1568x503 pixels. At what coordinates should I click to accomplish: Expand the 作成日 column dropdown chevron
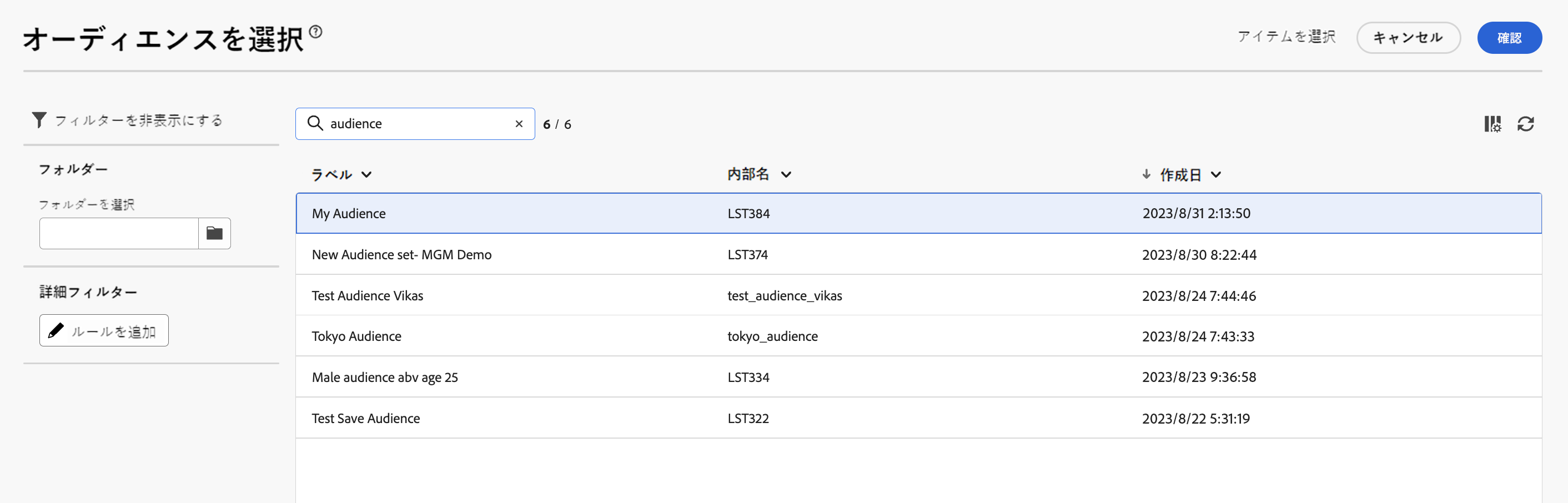[x=1215, y=175]
